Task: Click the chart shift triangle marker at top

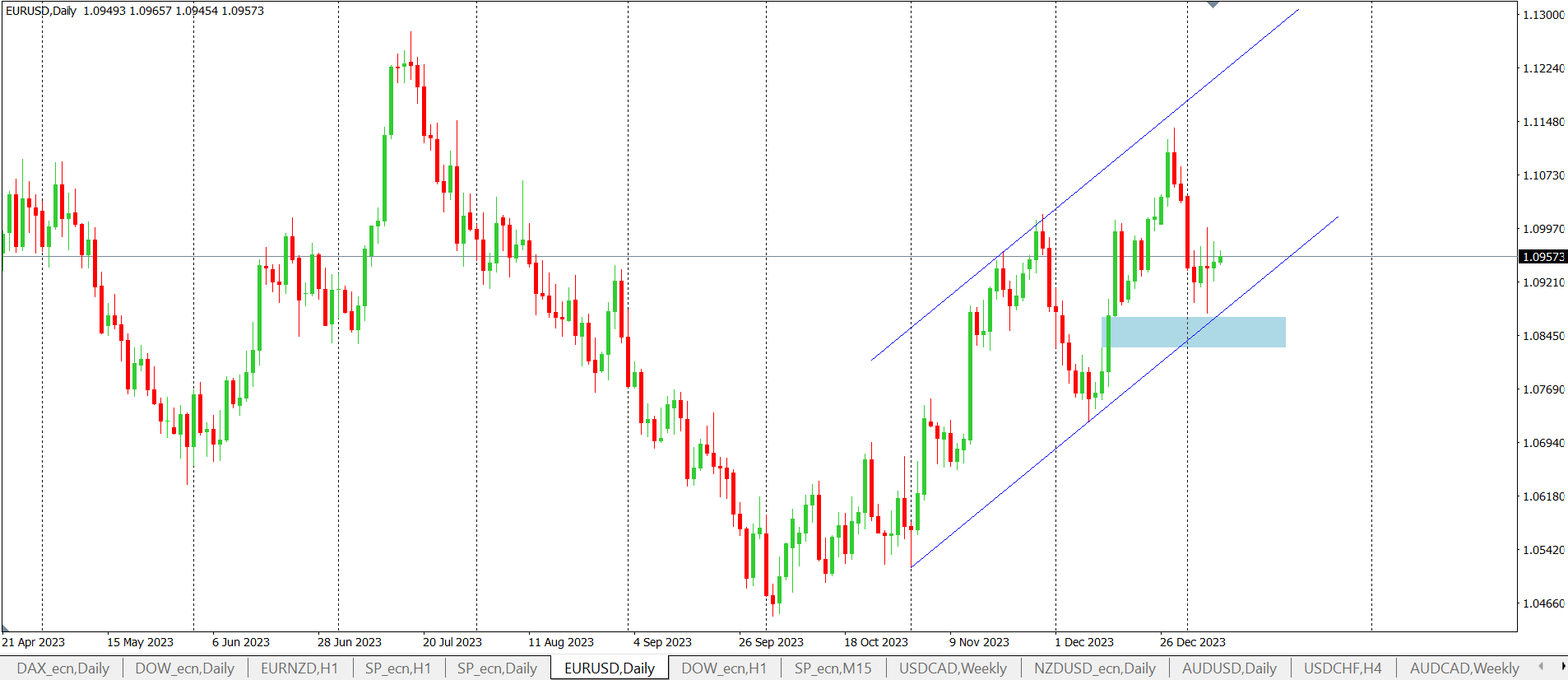Action: [1213, 5]
